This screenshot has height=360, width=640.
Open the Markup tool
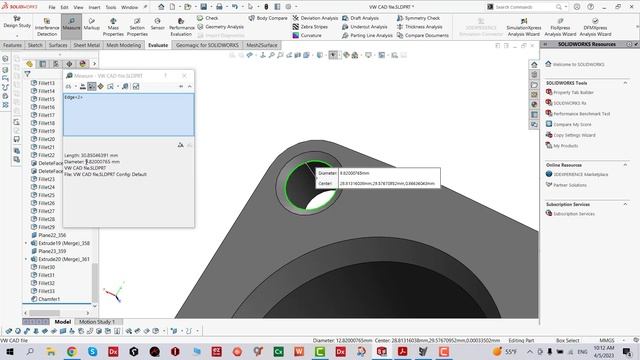coord(91,24)
